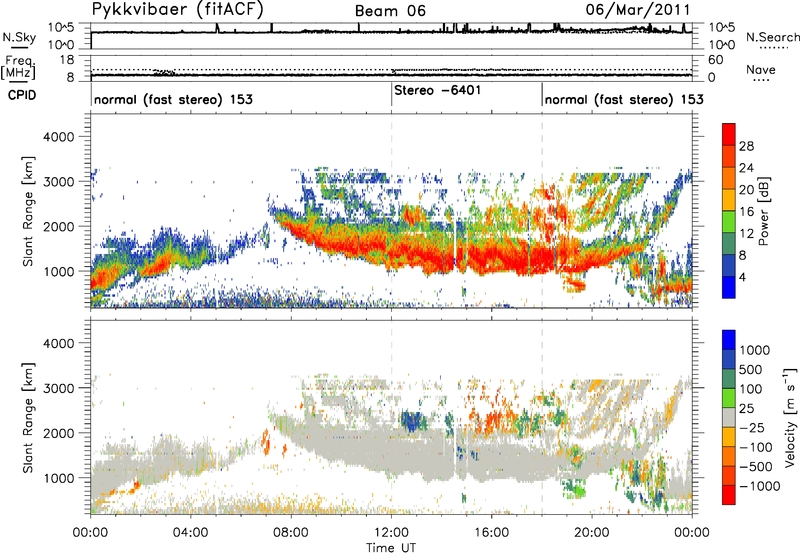Click the blue velocity patch near 13:00
The height and width of the screenshot is (554, 800).
412,422
